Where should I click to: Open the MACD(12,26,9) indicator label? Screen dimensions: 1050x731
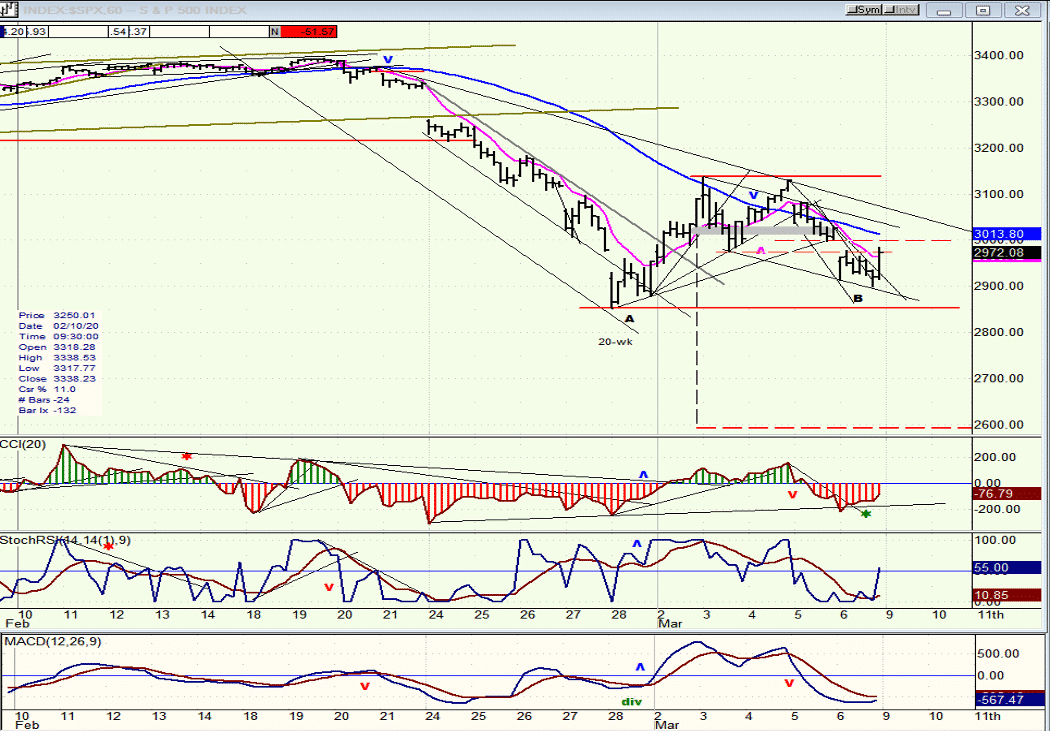(x=53, y=642)
